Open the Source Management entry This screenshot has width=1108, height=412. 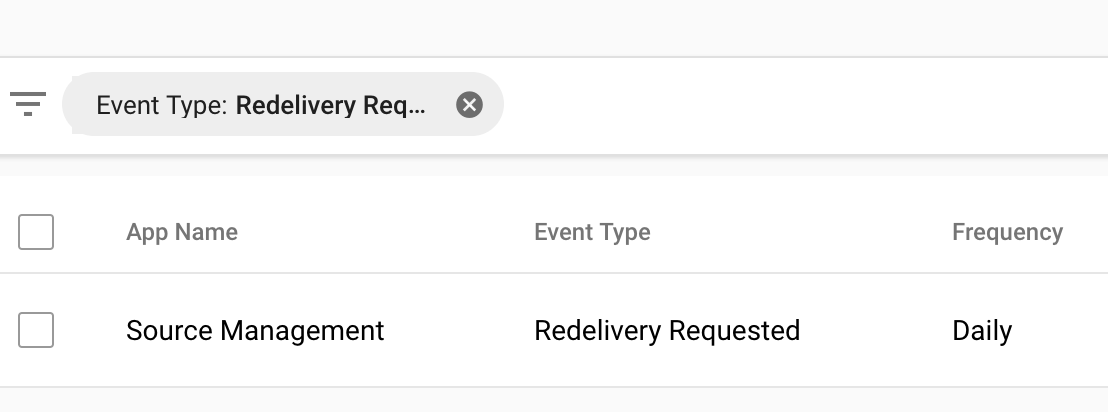click(x=255, y=331)
